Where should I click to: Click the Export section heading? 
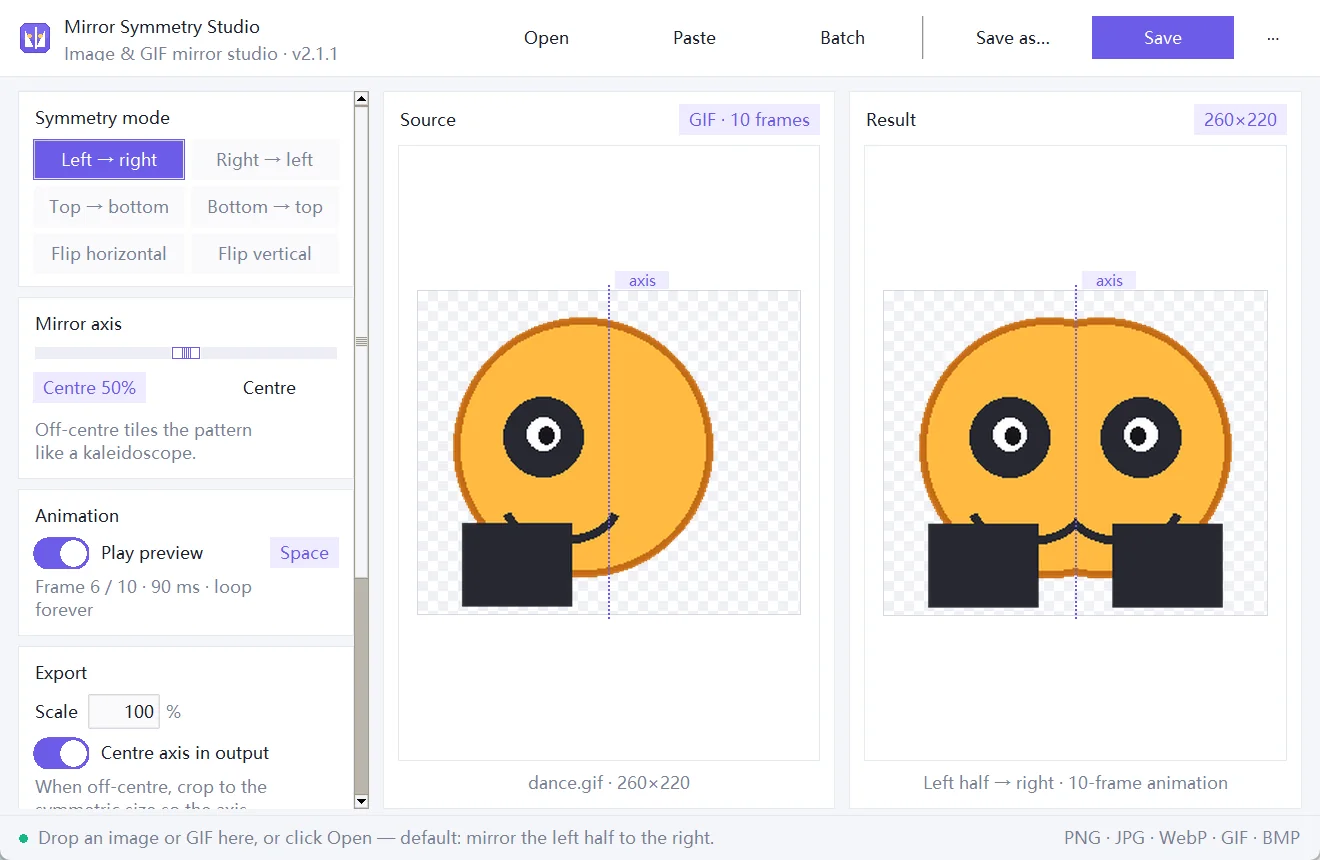(x=61, y=673)
